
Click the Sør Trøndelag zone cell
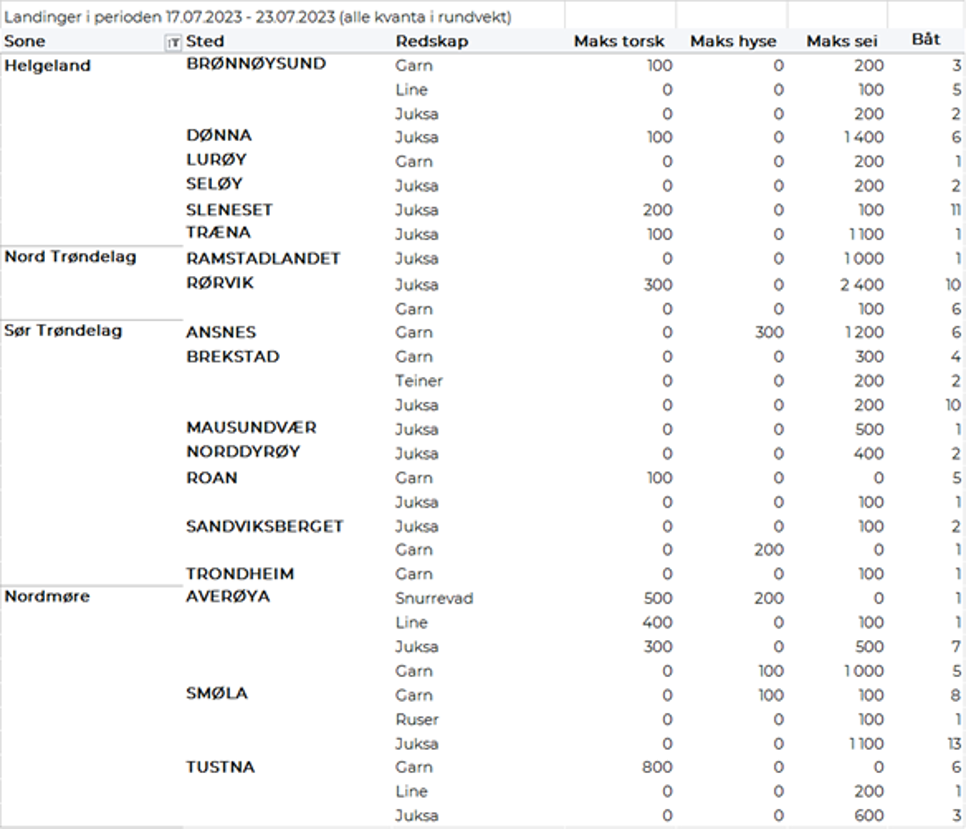[x=63, y=330]
